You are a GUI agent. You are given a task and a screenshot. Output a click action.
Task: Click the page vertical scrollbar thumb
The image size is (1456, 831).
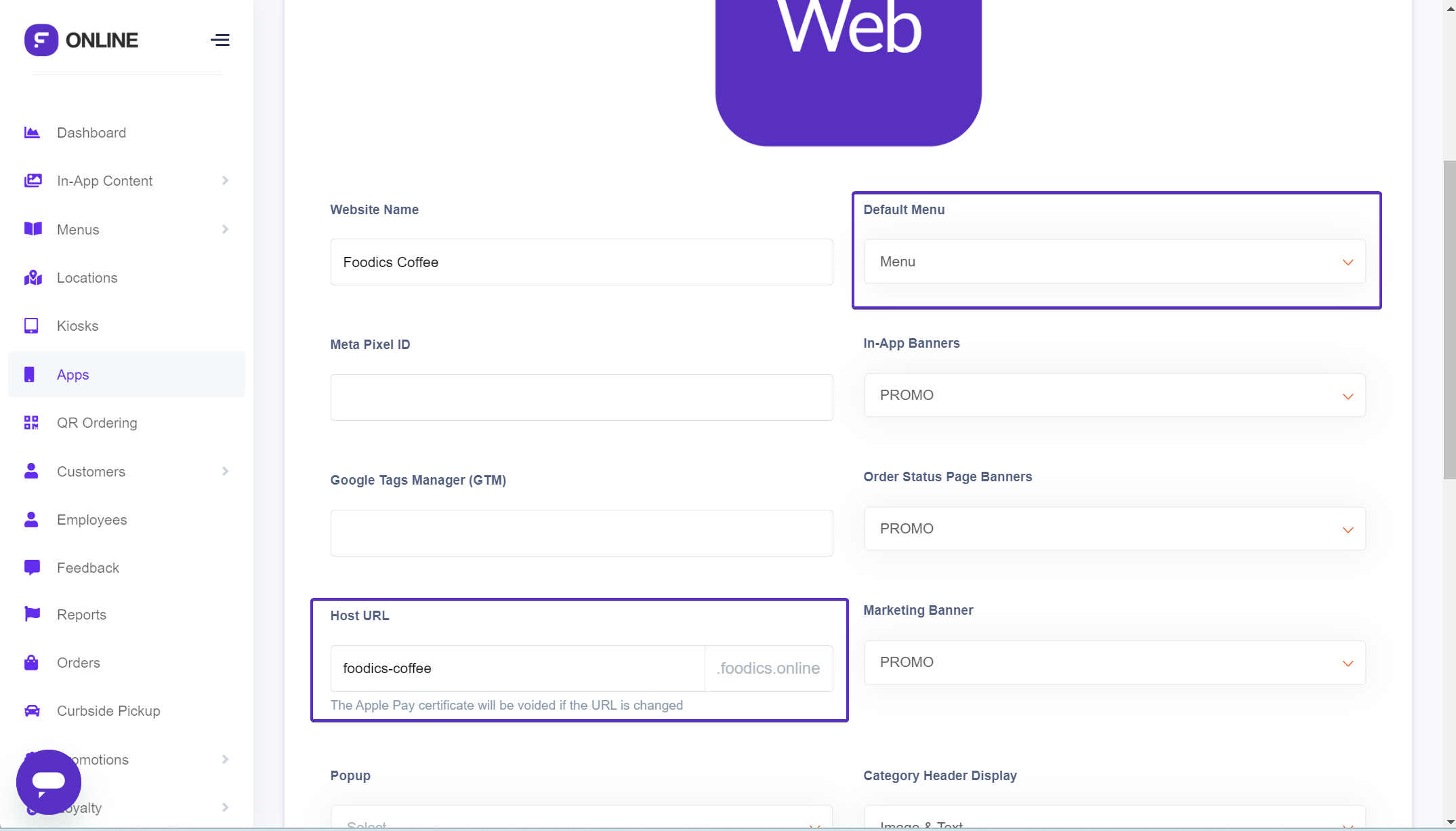click(x=1449, y=320)
